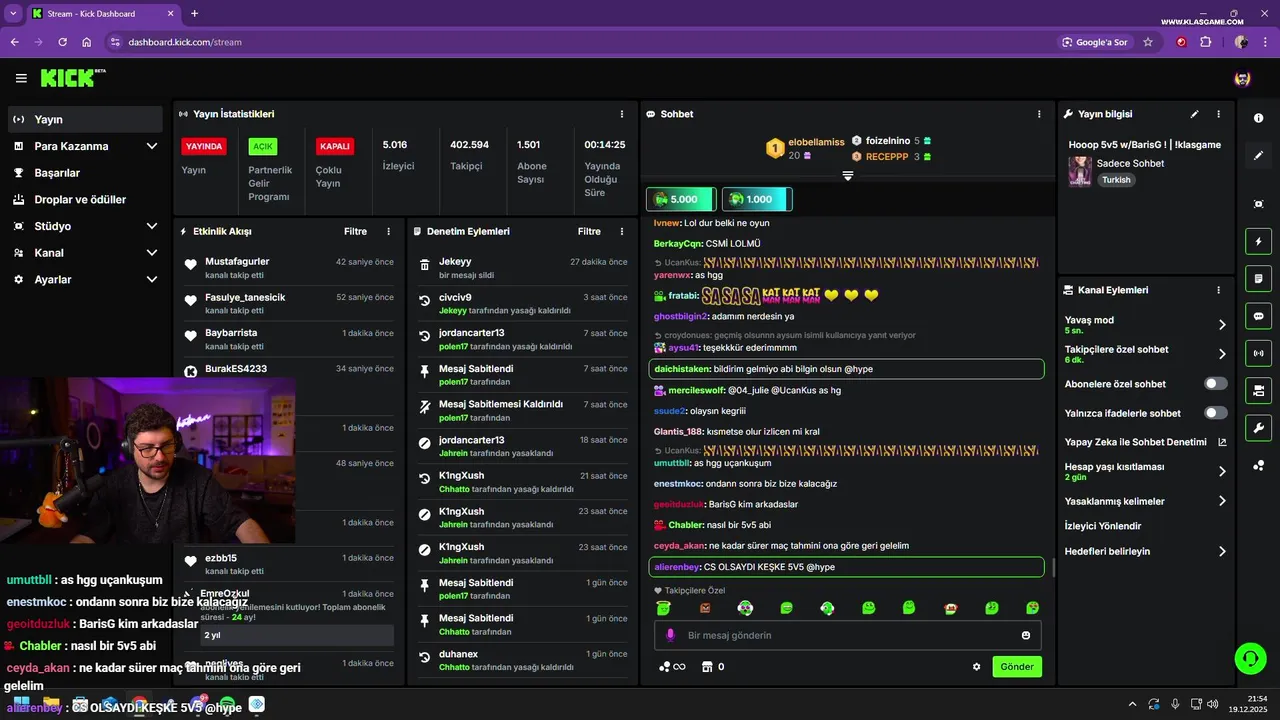Toggle the chat bubble panel icon in the right rail
Screen dimensions: 1280x720
(x=1258, y=316)
